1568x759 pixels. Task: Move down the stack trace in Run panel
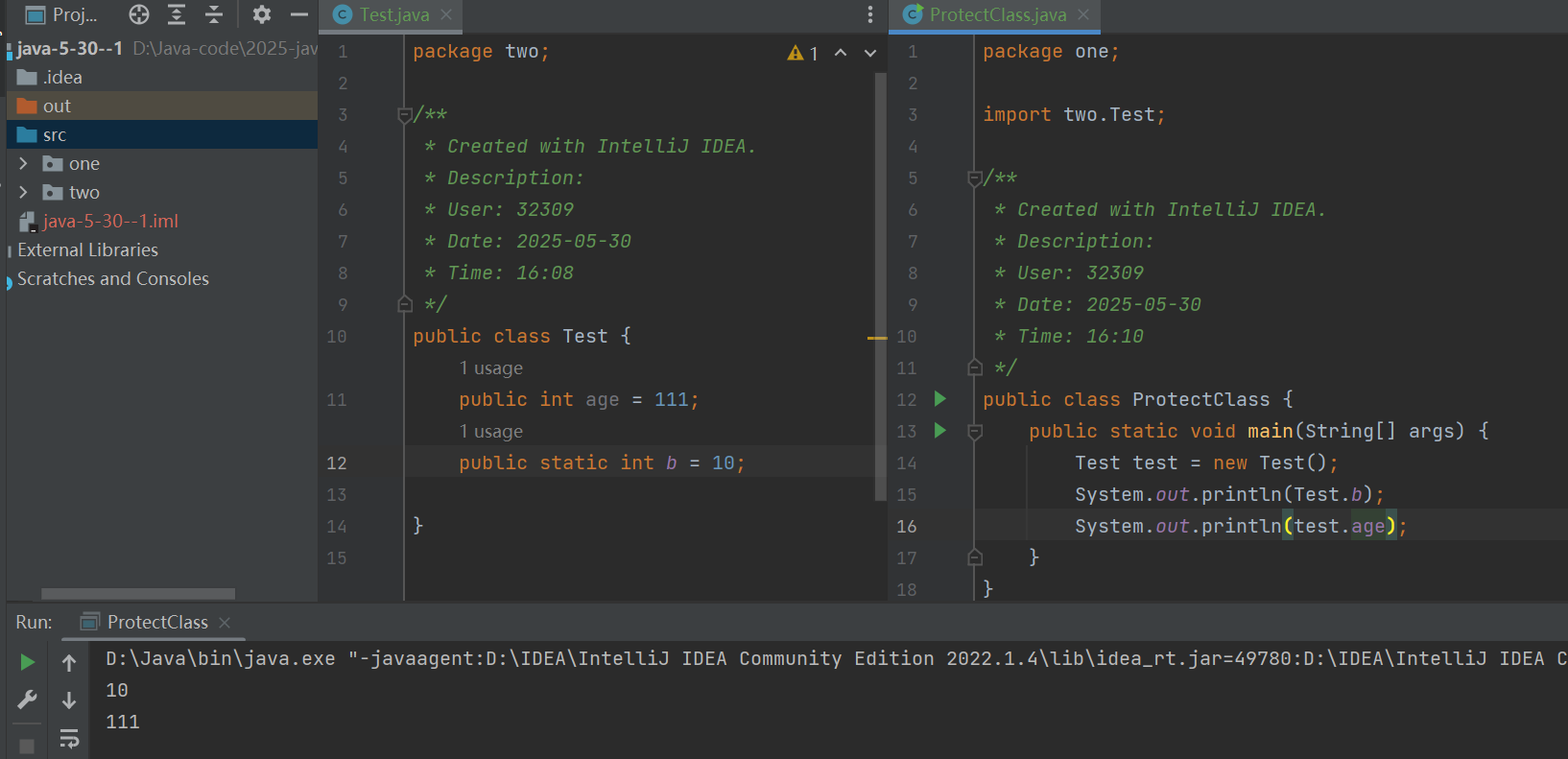tap(69, 700)
